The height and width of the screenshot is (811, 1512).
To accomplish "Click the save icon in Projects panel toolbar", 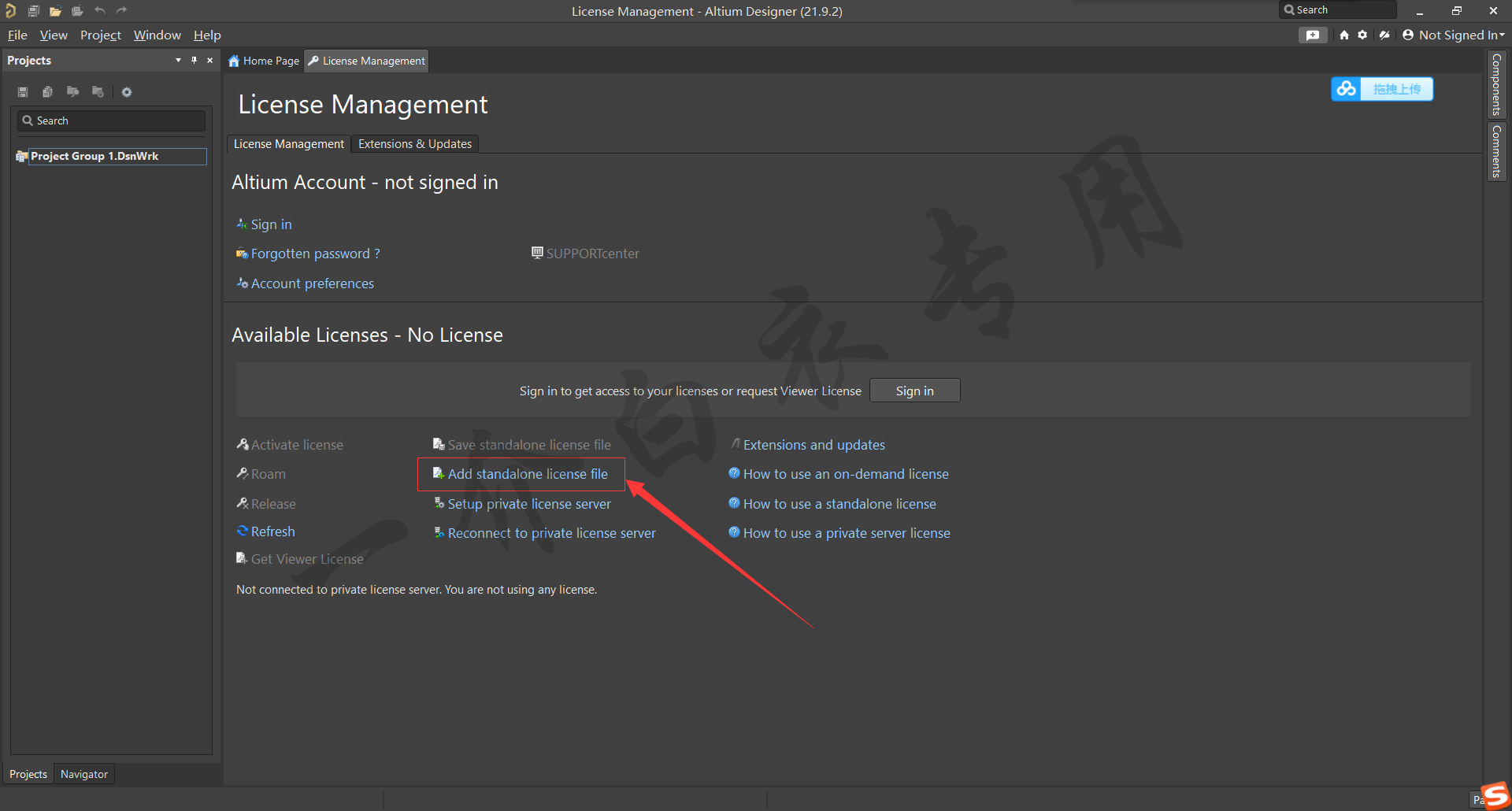I will tap(23, 92).
